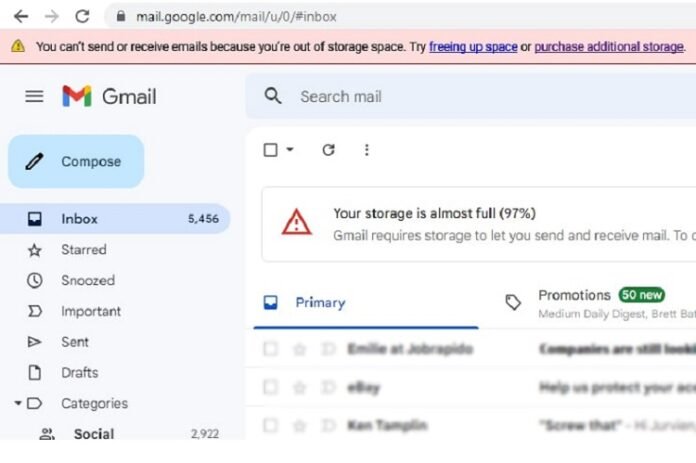696x463 pixels.
Task: Click the Gmail logo
Action: [109, 96]
